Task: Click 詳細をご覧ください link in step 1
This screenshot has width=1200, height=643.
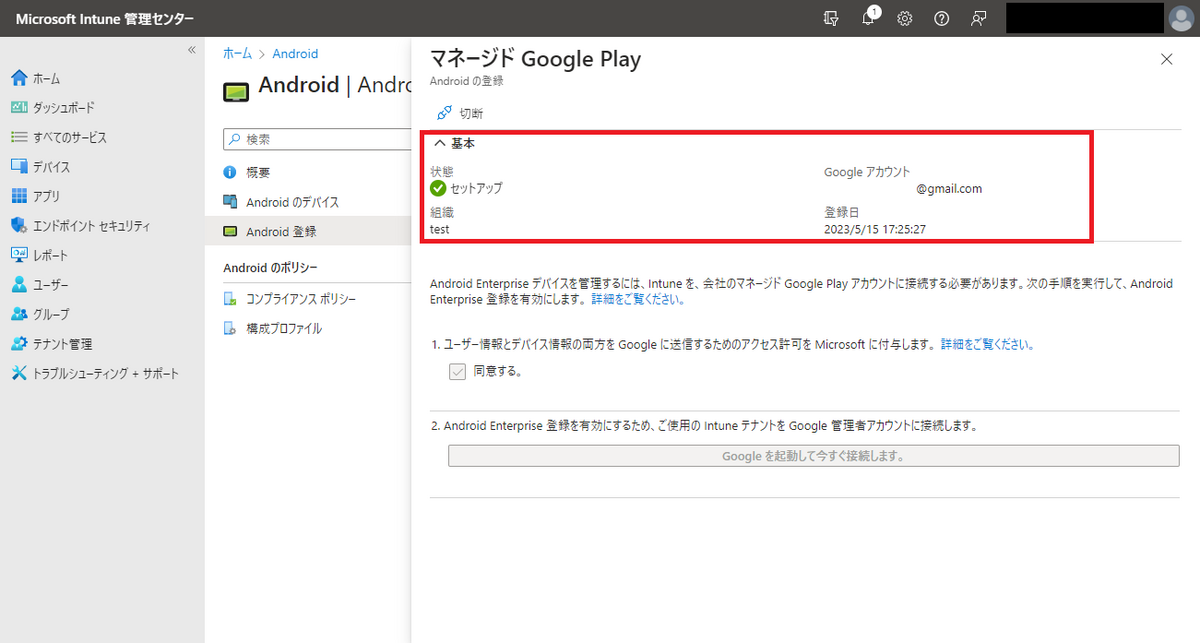Action: (x=987, y=344)
